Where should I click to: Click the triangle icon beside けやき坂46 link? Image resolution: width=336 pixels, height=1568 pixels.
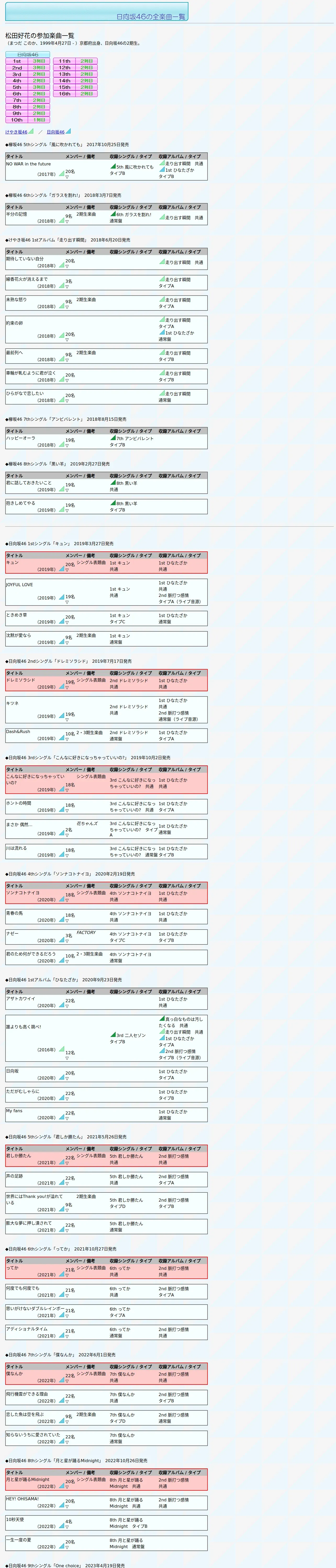click(x=31, y=131)
